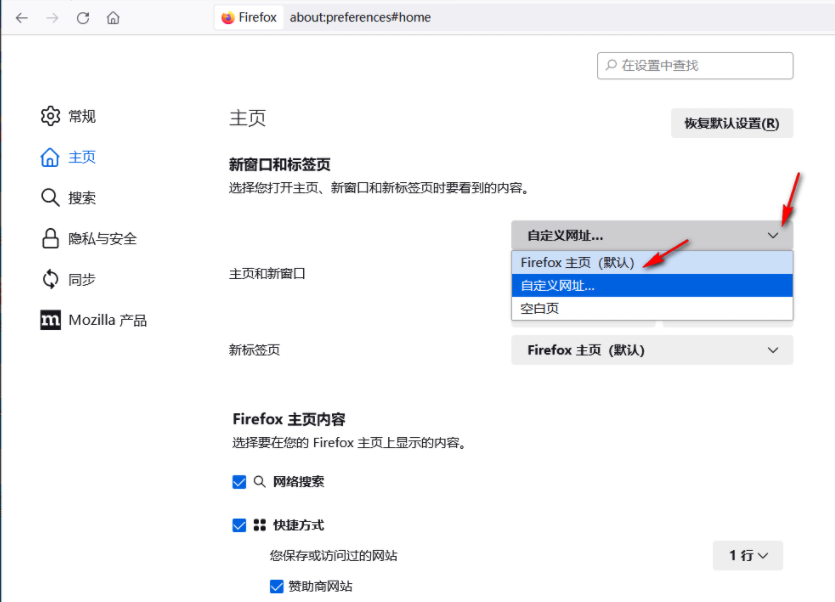Click the large 主页 page title
This screenshot has height=602, width=835.
248,118
